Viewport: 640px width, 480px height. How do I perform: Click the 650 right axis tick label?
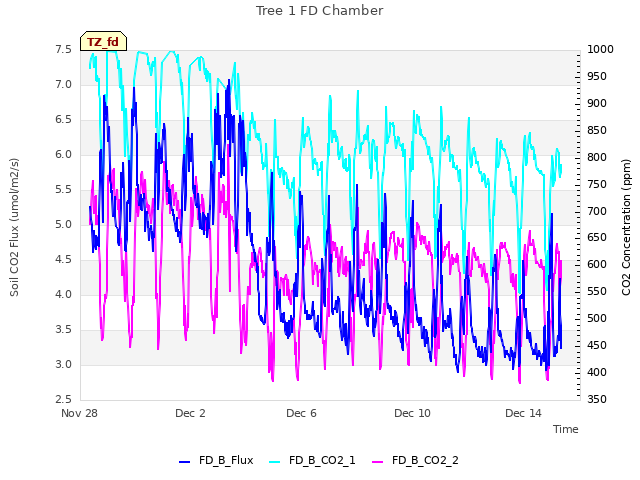(x=597, y=238)
